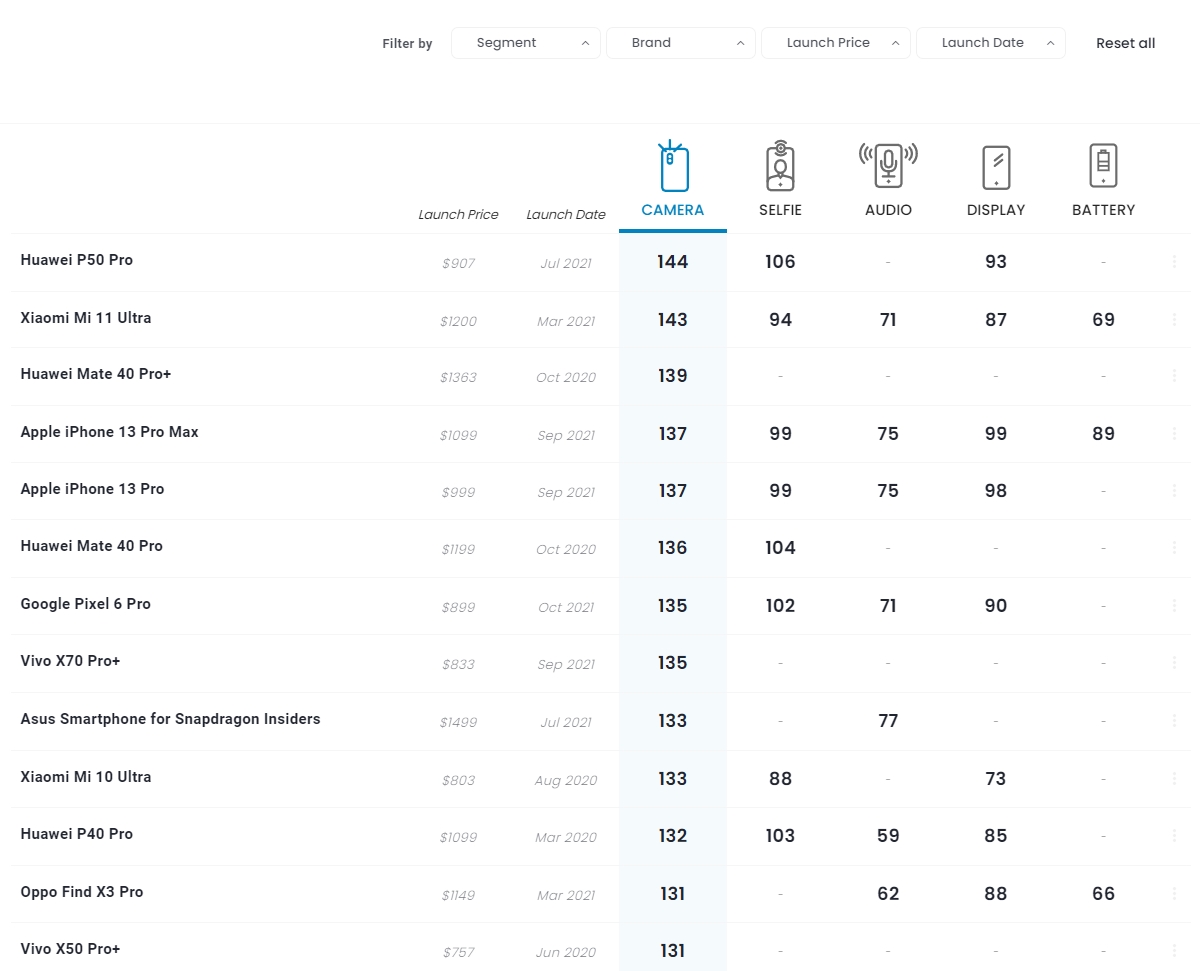Open the Xiaomi Mi 11 Ultra link
The image size is (1200, 971).
(x=86, y=318)
